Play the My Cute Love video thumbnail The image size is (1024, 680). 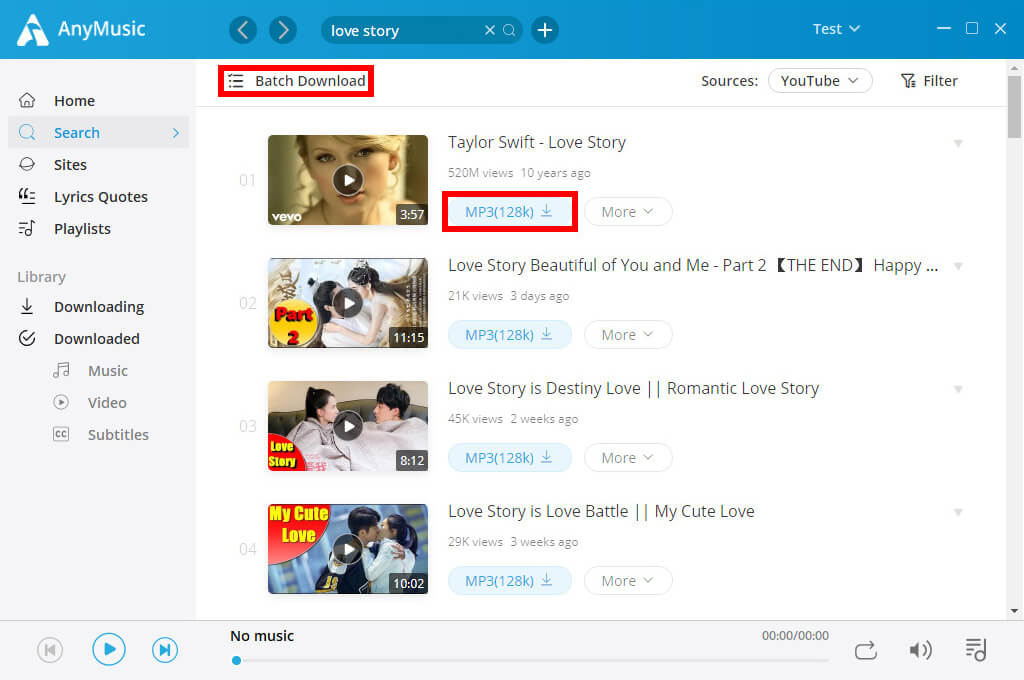click(x=348, y=549)
